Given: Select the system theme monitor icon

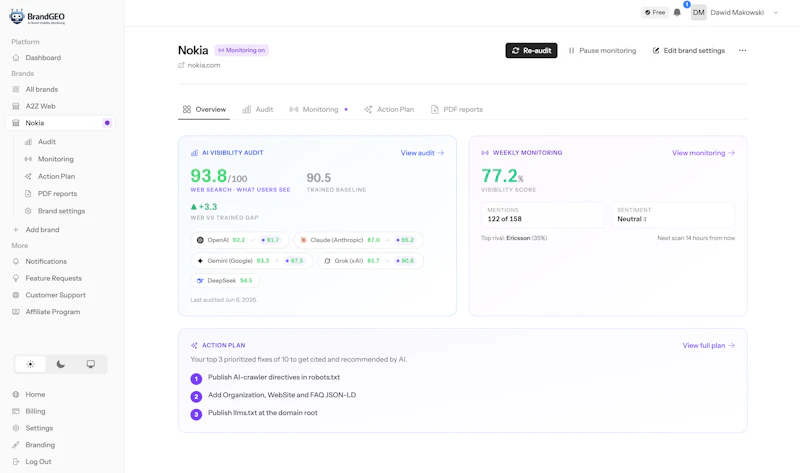Looking at the screenshot, I should (90, 364).
